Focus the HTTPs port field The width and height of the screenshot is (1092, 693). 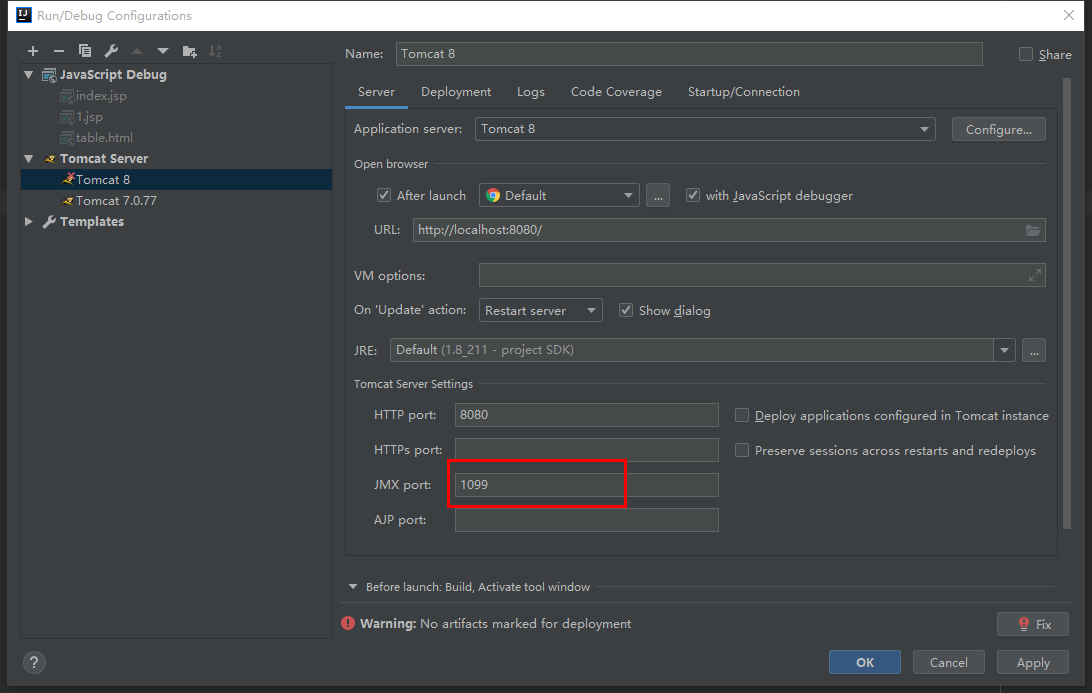tap(586, 450)
